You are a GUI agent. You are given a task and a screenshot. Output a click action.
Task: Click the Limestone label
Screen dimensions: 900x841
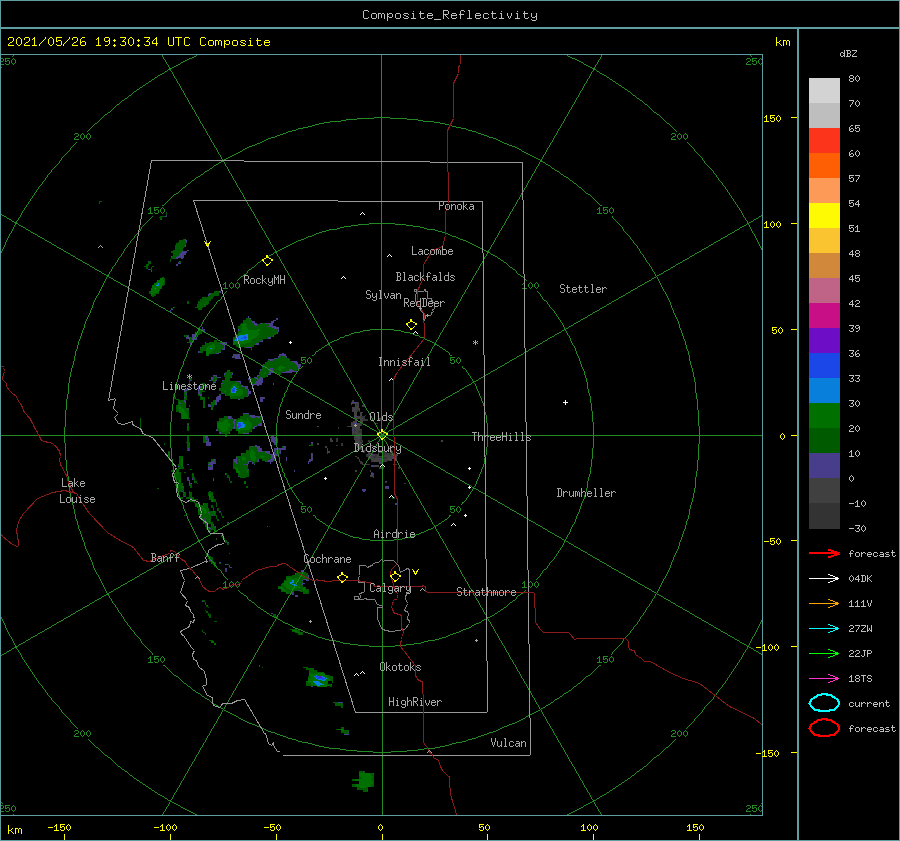click(x=189, y=386)
